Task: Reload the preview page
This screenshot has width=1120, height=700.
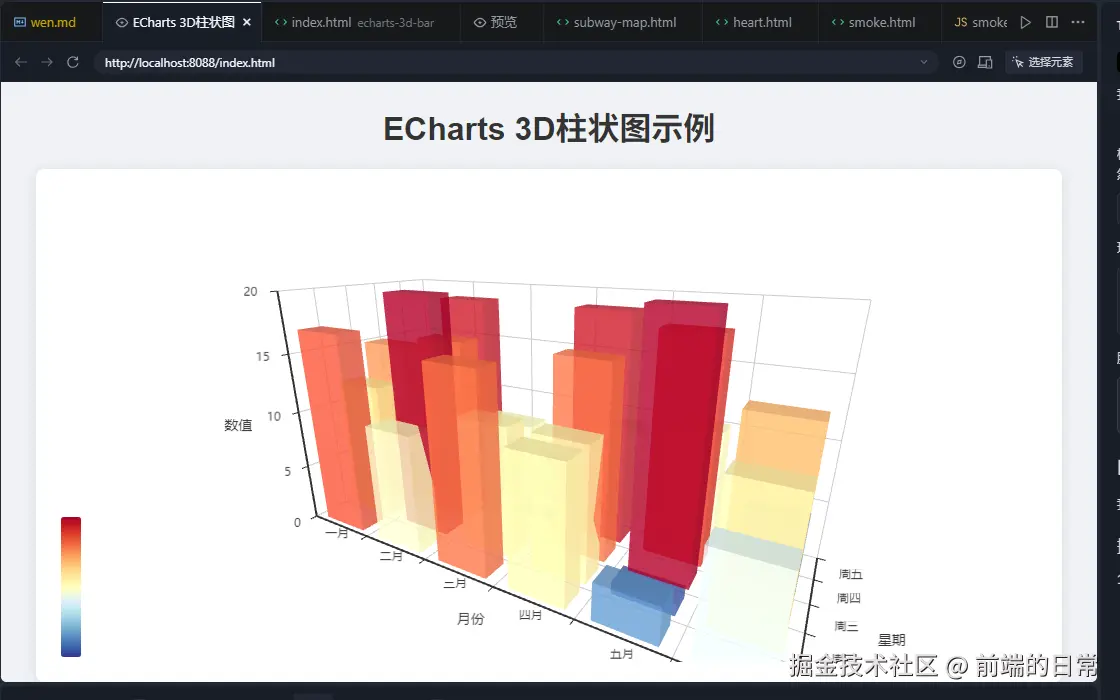Action: pyautogui.click(x=73, y=62)
